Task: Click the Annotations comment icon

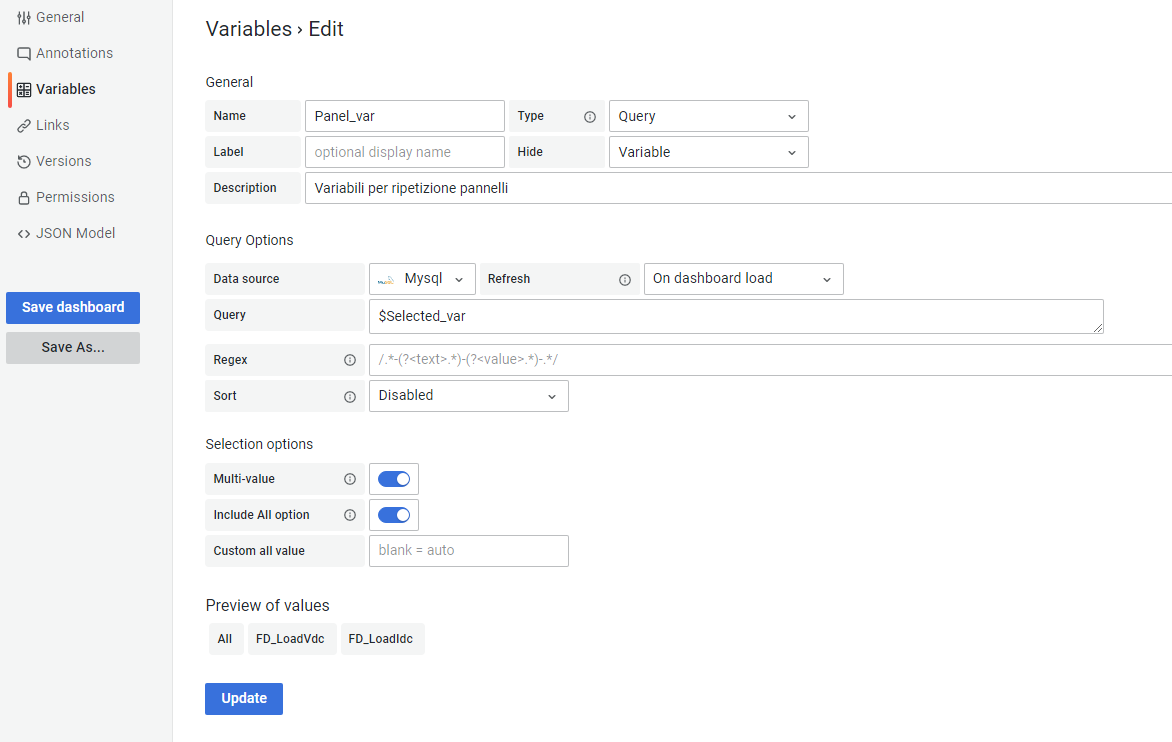Action: coord(24,54)
